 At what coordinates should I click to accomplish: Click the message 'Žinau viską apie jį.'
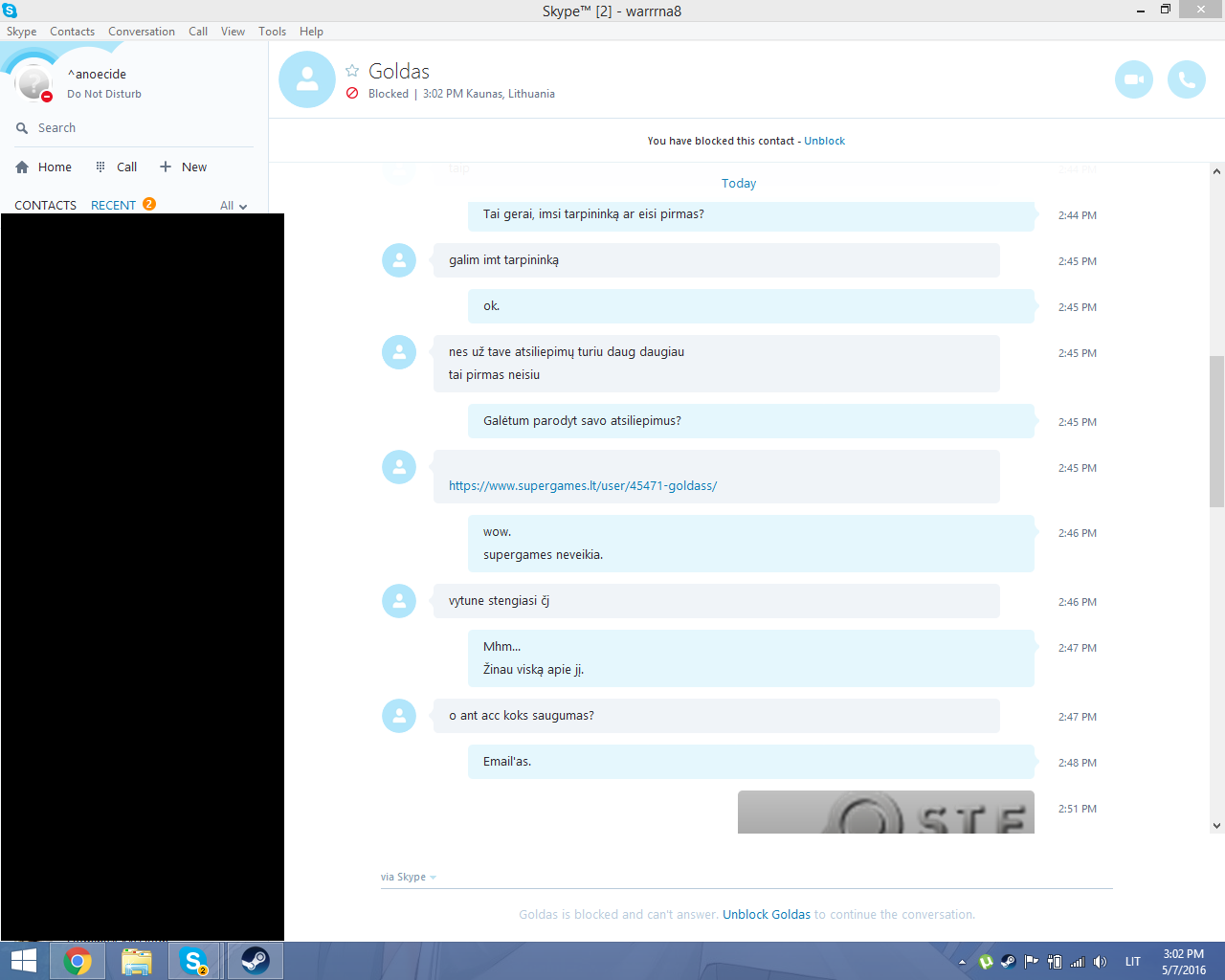tap(534, 670)
